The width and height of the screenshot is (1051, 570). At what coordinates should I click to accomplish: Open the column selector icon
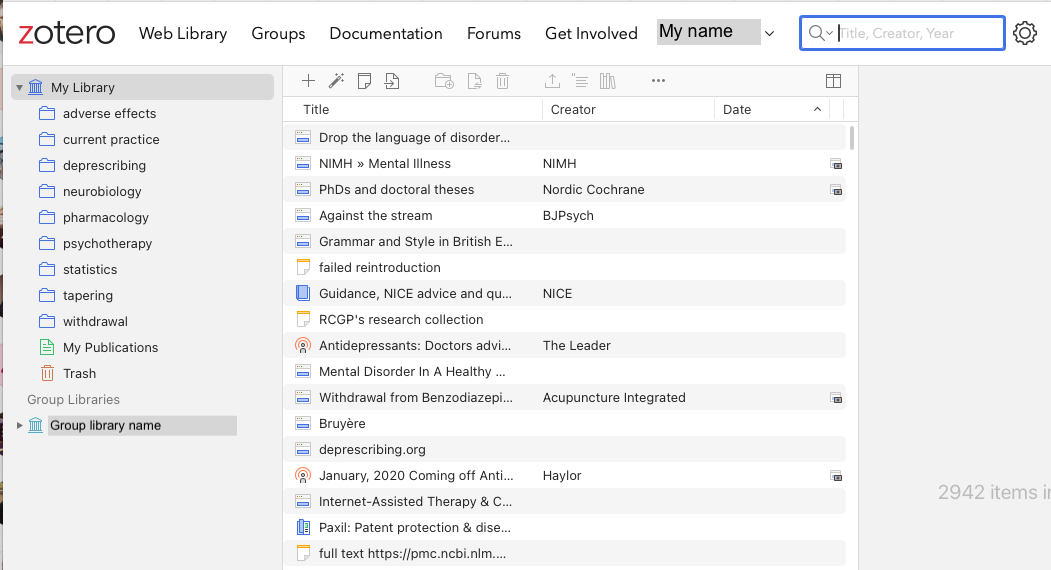coord(833,81)
